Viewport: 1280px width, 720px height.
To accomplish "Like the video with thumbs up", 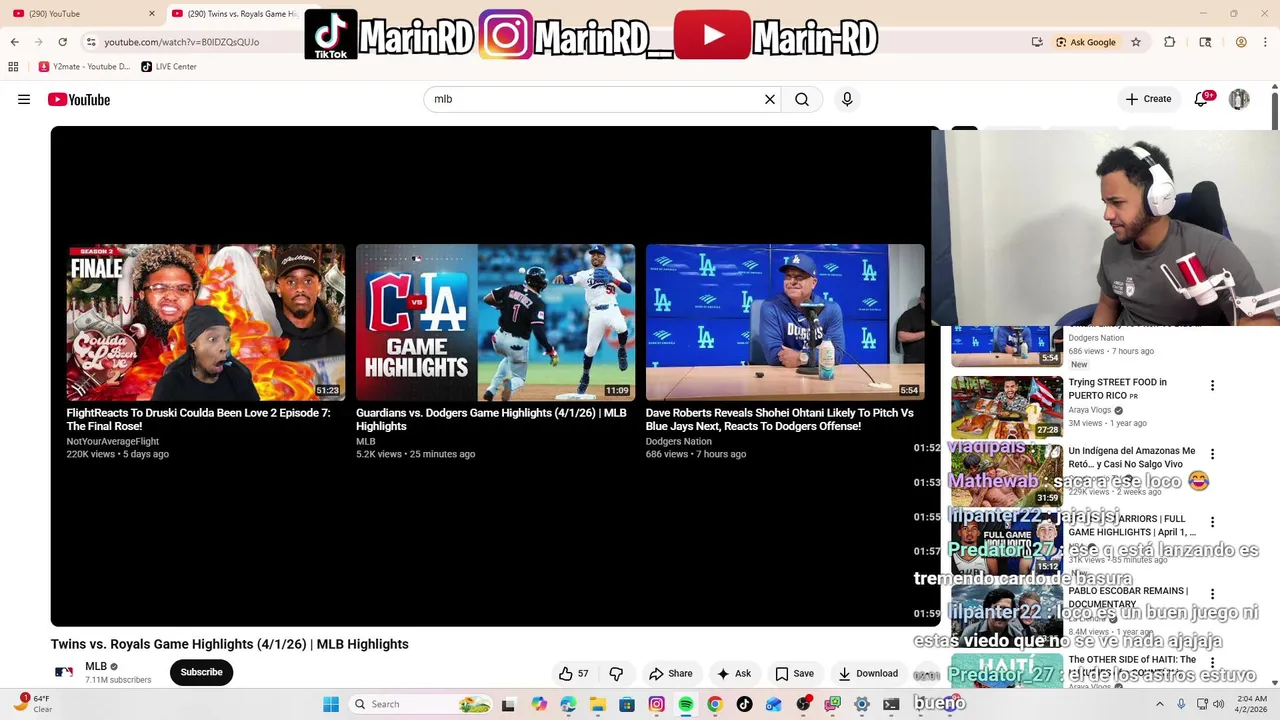I will coord(573,673).
